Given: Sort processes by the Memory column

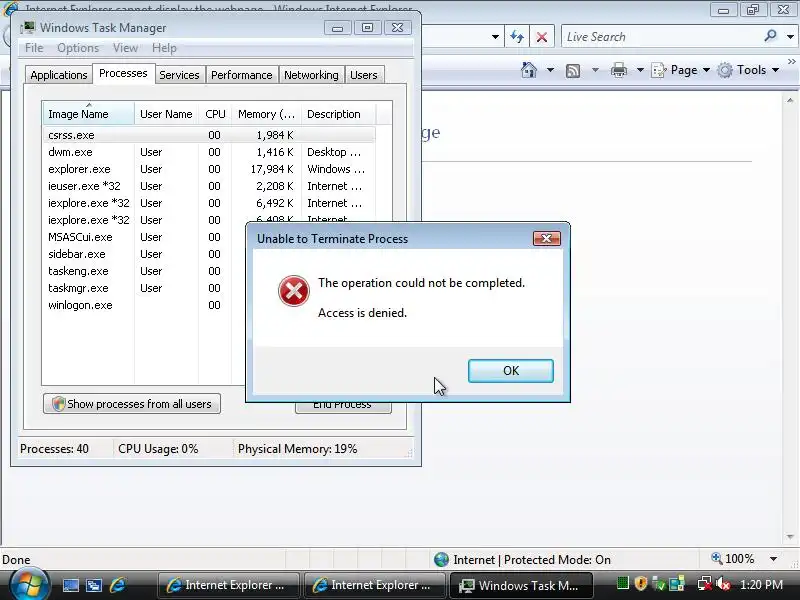Looking at the screenshot, I should (266, 114).
